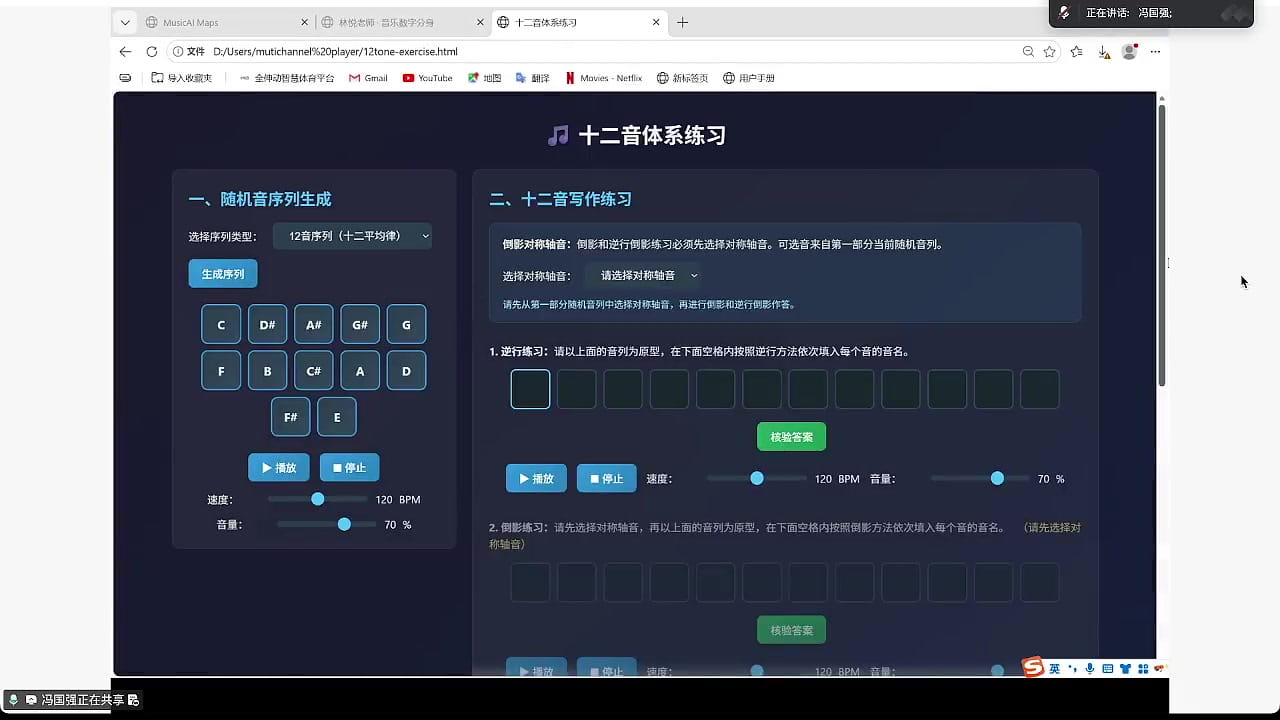Expand the 选择对称轴音 dropdown
1280x720 pixels.
pos(645,275)
